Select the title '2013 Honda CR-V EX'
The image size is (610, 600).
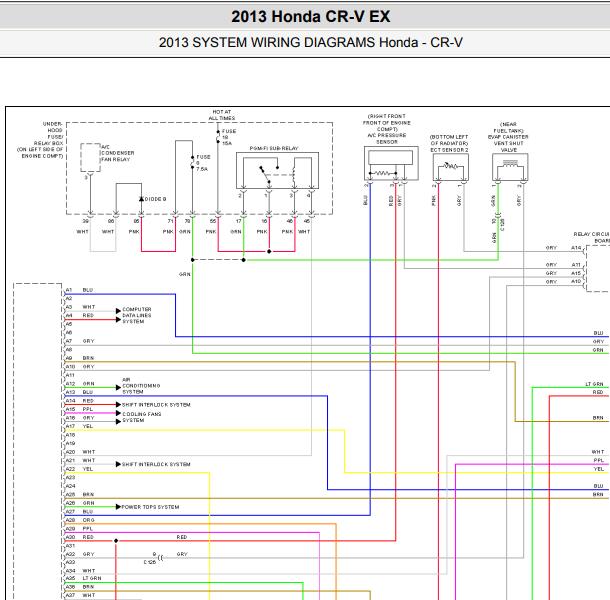pyautogui.click(x=310, y=17)
